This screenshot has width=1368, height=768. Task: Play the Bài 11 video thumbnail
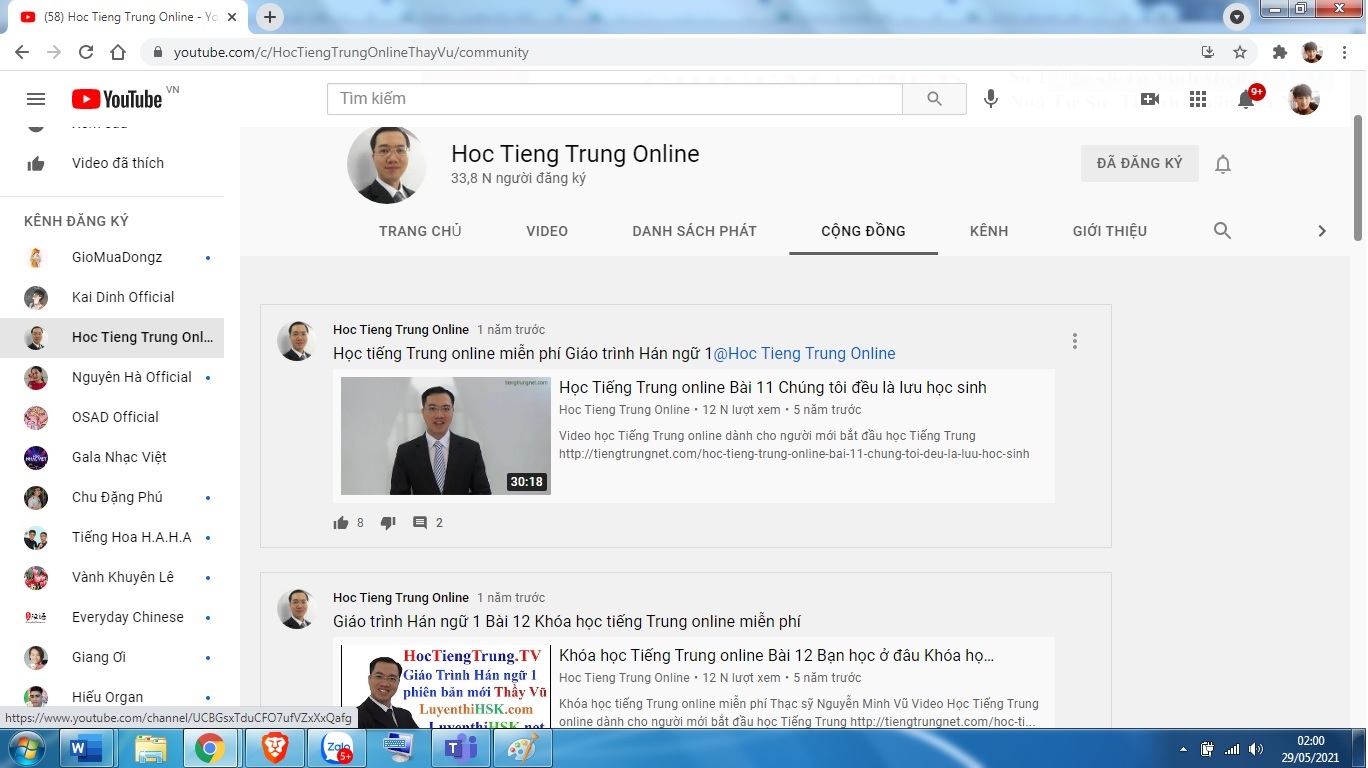pyautogui.click(x=446, y=436)
